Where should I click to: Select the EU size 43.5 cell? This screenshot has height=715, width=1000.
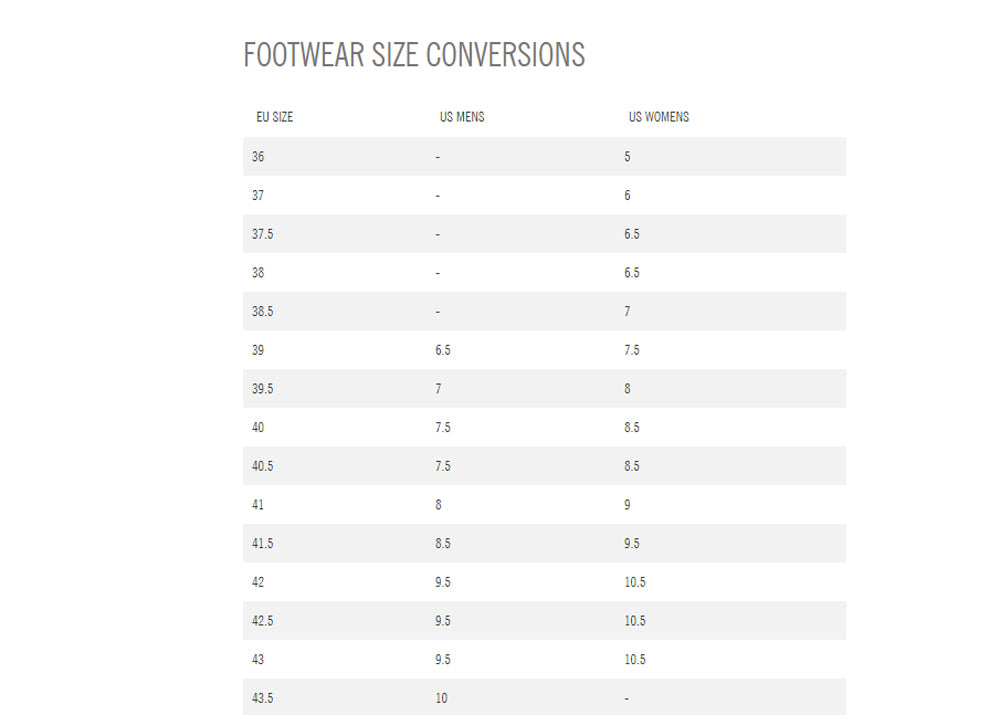pos(263,698)
